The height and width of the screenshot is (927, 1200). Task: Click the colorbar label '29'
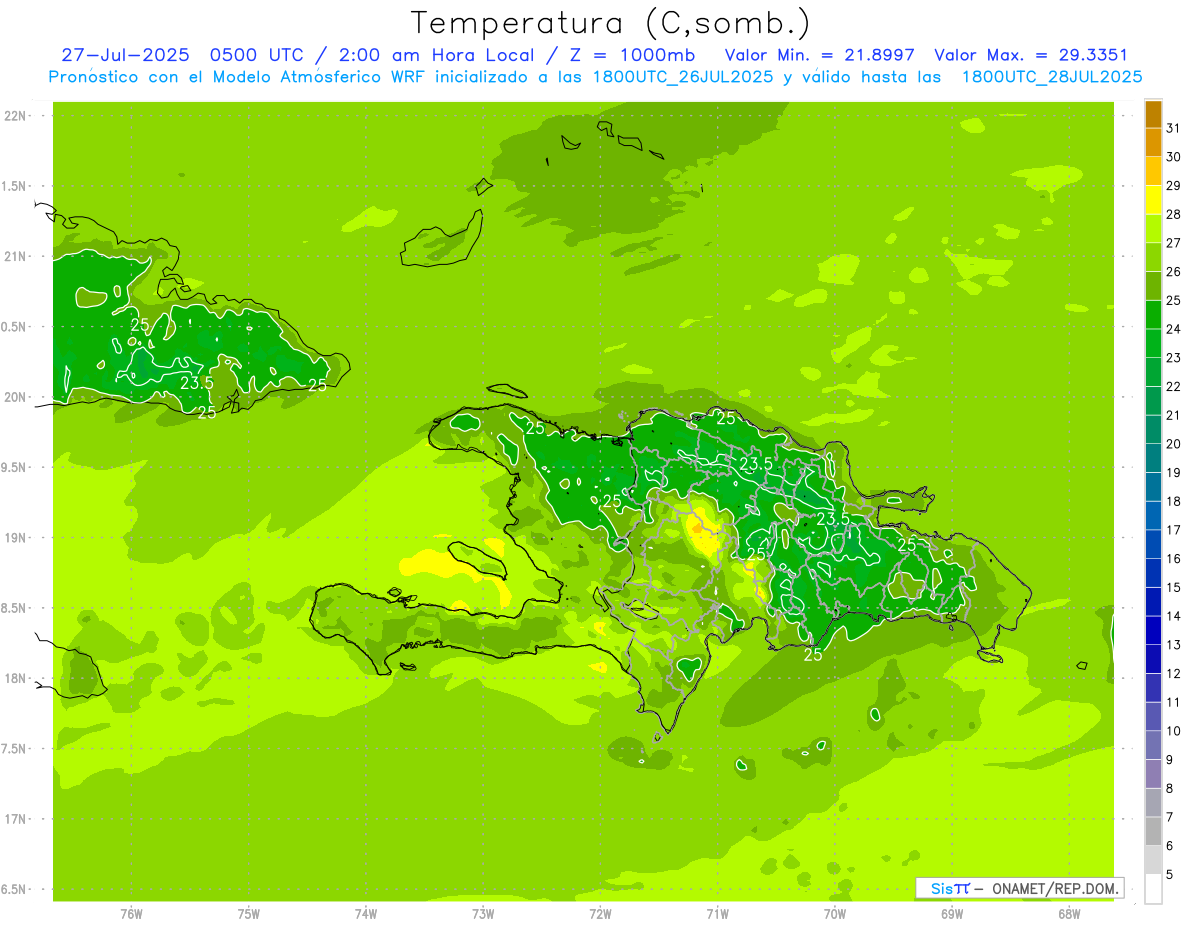pos(1174,185)
